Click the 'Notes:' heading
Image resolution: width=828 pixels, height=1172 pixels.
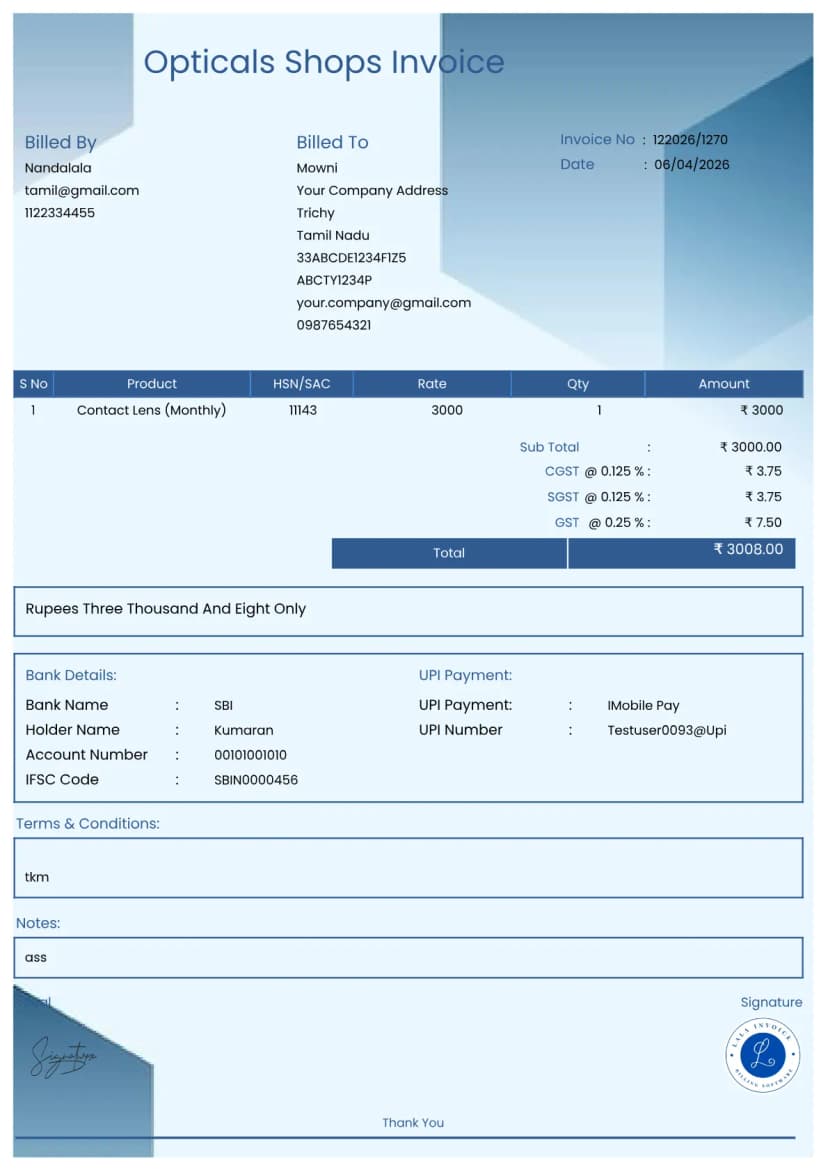(38, 923)
